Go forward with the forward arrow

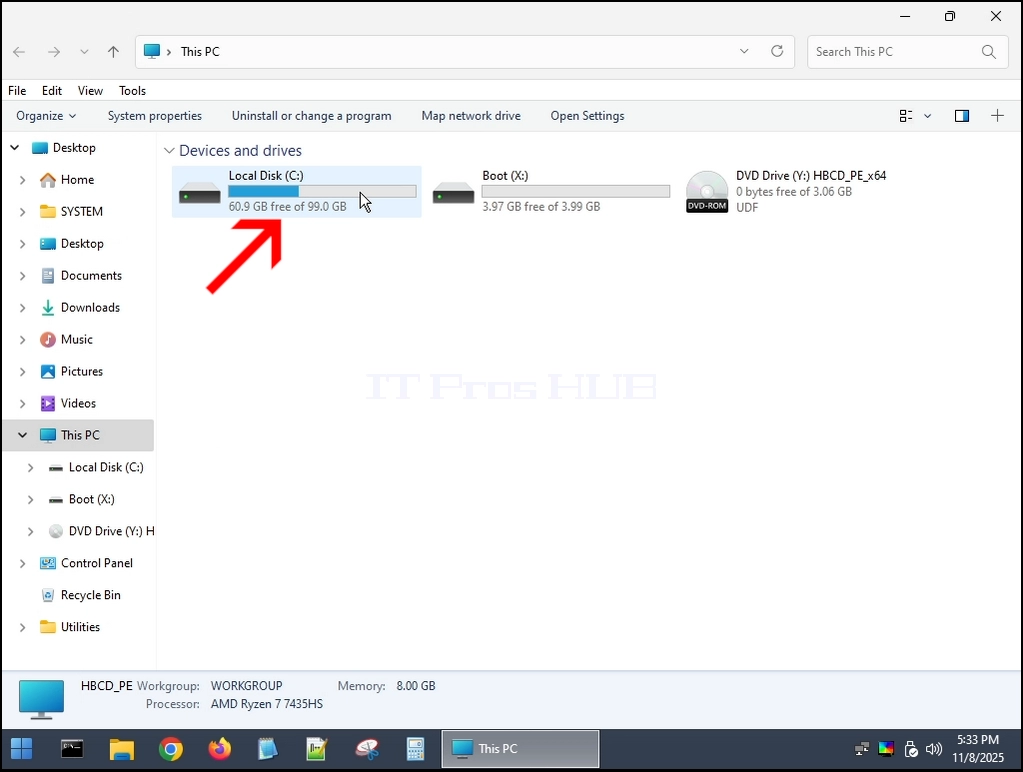coord(54,52)
